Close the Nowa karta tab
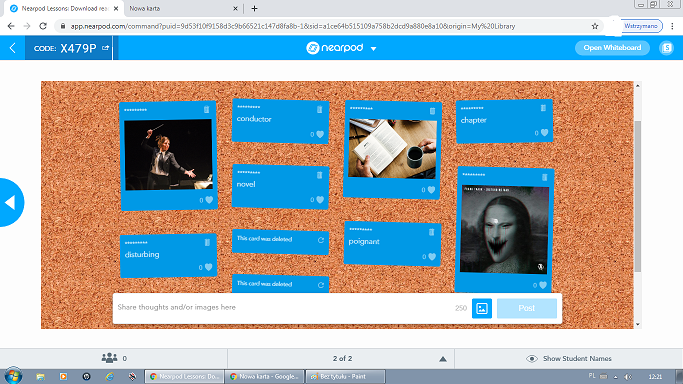683x384 pixels. pos(235,8)
